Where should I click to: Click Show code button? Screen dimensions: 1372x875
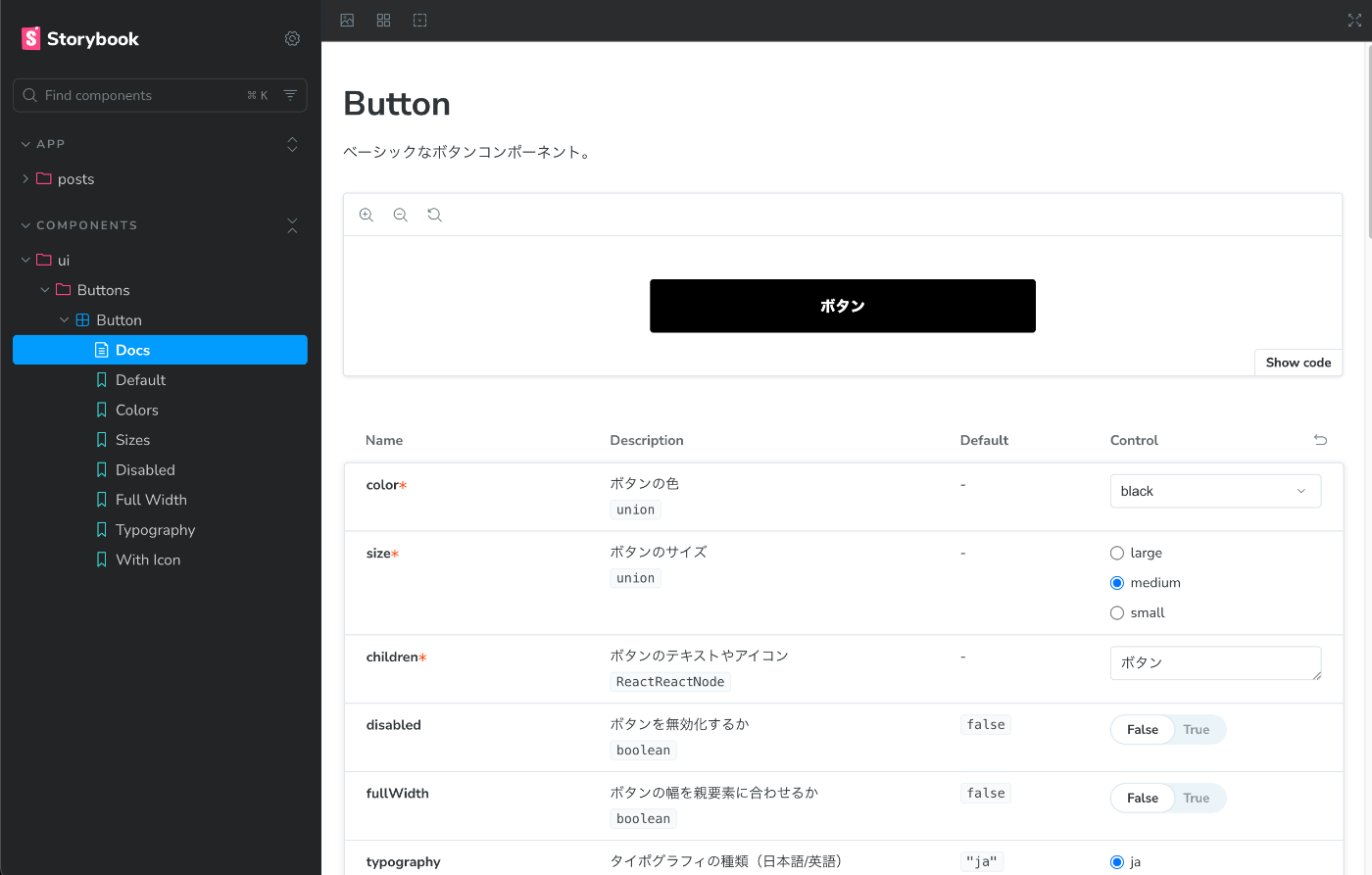[1298, 363]
